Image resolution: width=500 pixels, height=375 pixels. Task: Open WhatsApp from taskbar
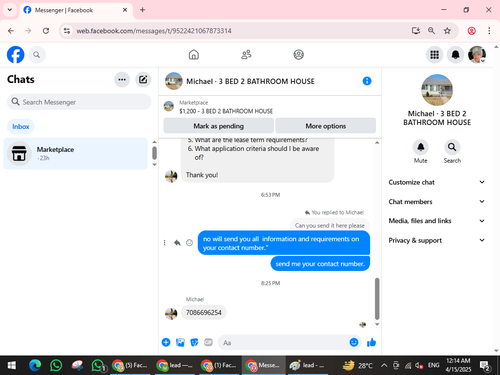click(56, 365)
